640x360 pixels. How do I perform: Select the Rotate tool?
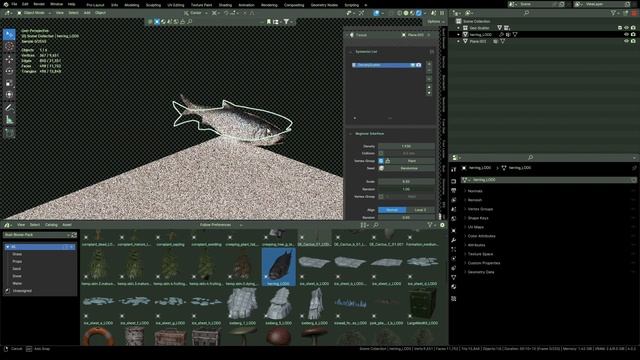click(x=9, y=71)
